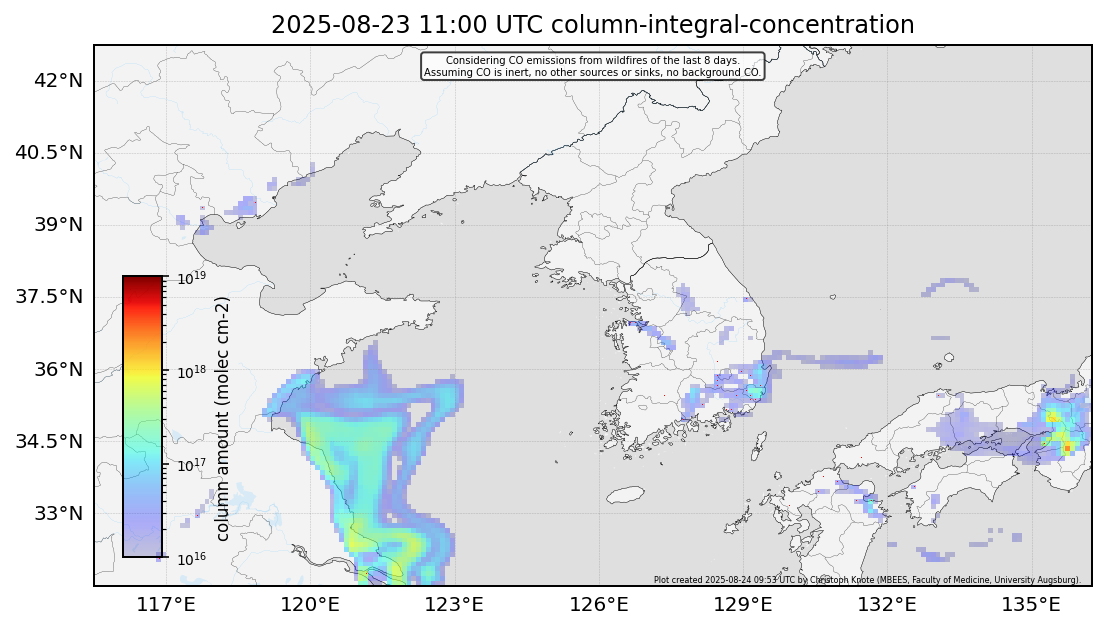Click the 33°N latitude tick label
Image resolution: width=1106 pixels, height=629 pixels.
click(x=58, y=513)
